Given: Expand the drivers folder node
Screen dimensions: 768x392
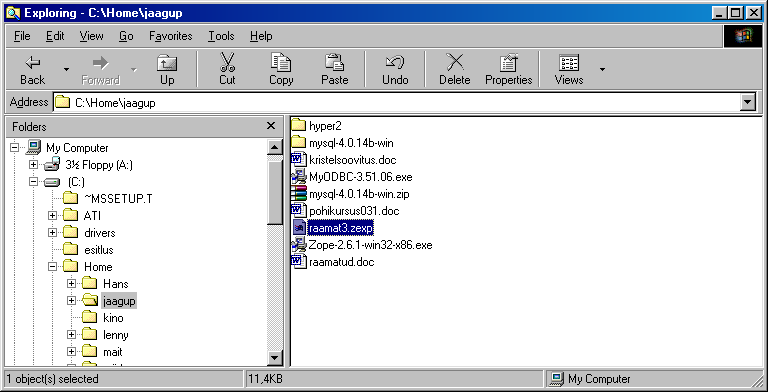Looking at the screenshot, I should click(52, 233).
